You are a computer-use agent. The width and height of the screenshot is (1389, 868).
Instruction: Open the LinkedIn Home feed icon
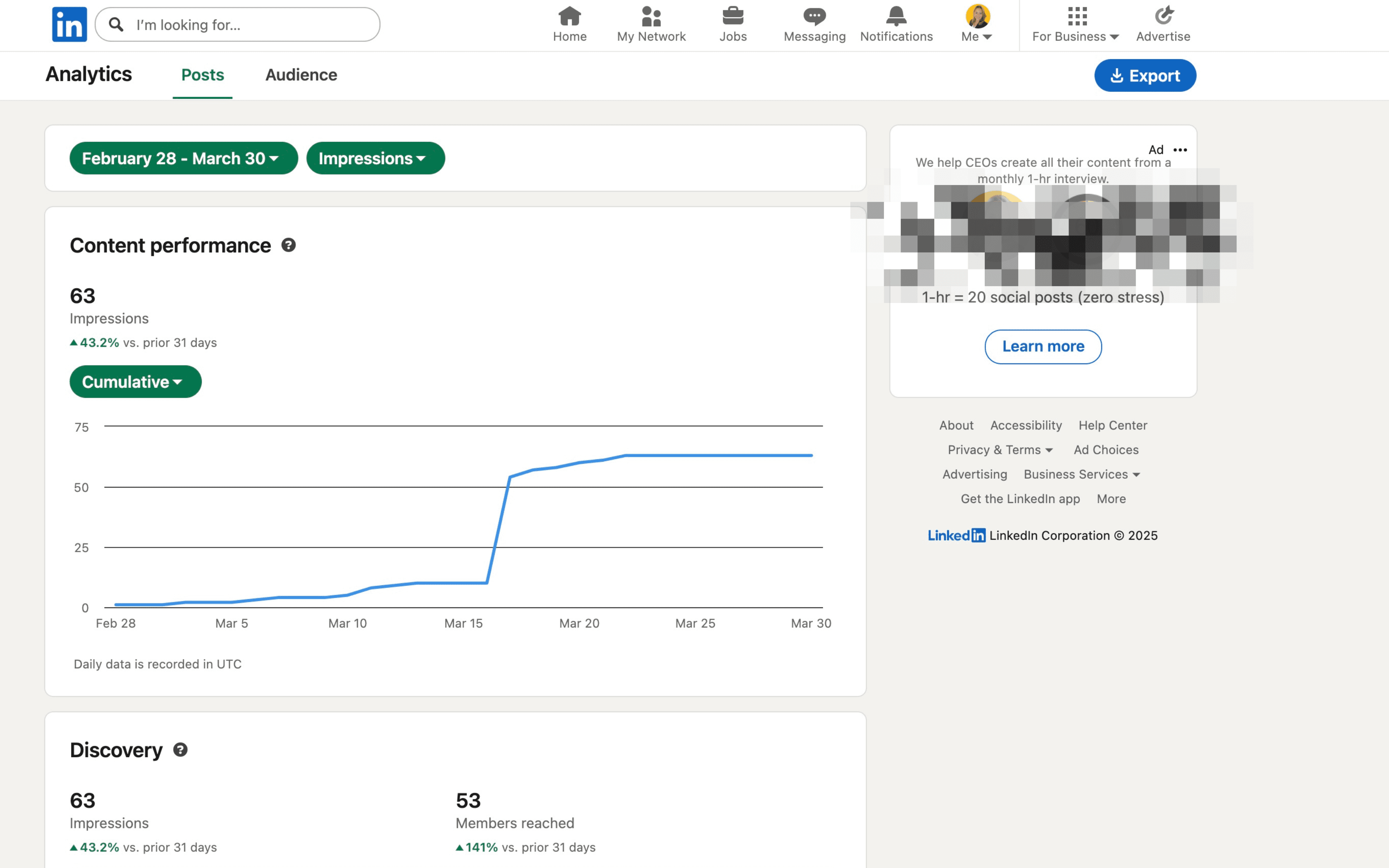click(569, 17)
